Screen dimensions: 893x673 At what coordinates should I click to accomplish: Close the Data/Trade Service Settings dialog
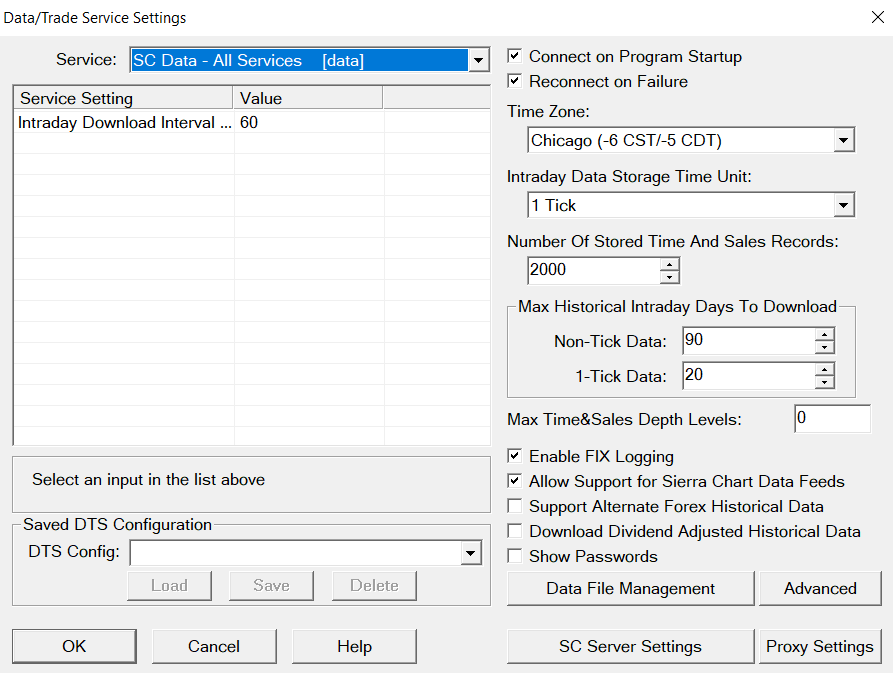(x=878, y=17)
